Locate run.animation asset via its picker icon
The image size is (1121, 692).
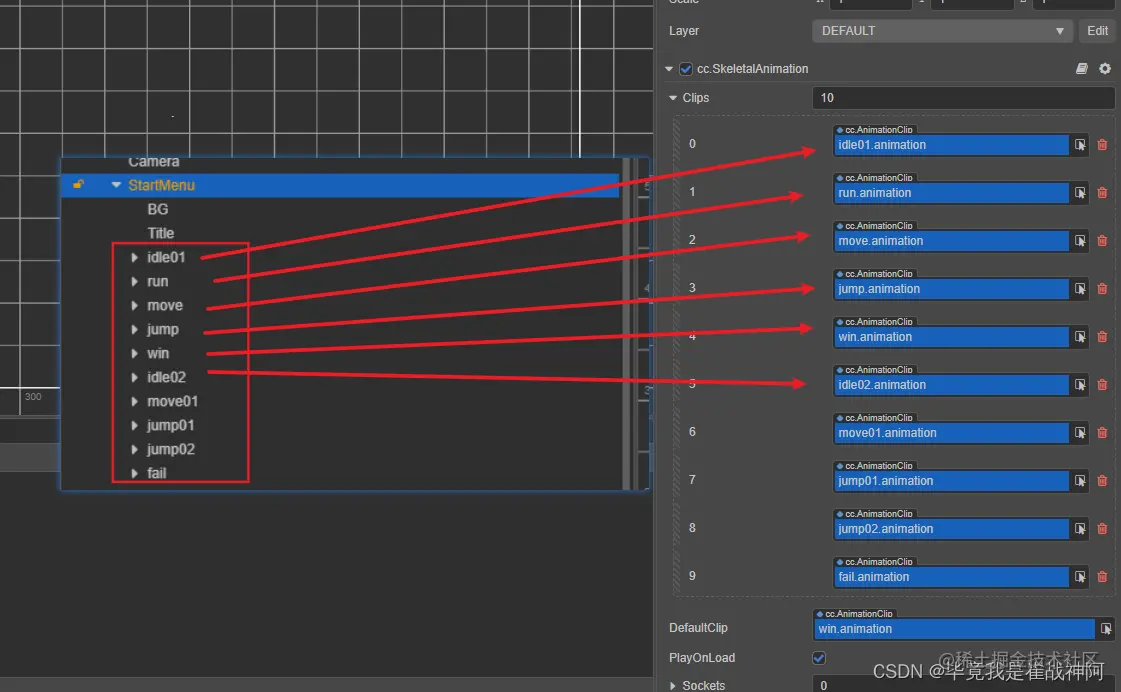pos(1080,193)
